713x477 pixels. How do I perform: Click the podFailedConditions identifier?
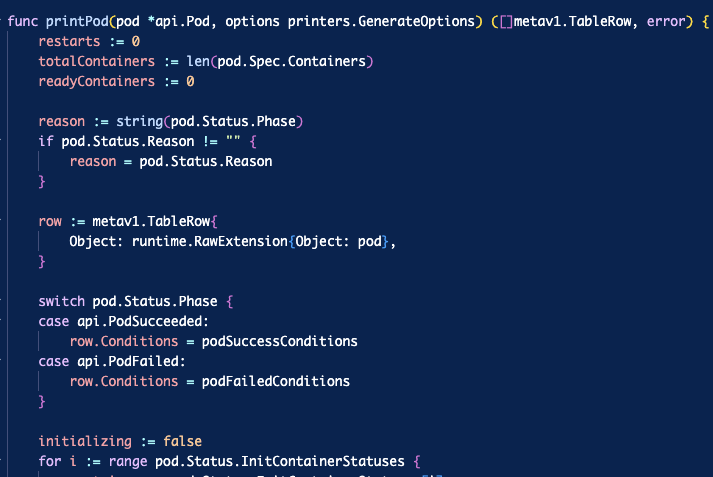tap(275, 381)
